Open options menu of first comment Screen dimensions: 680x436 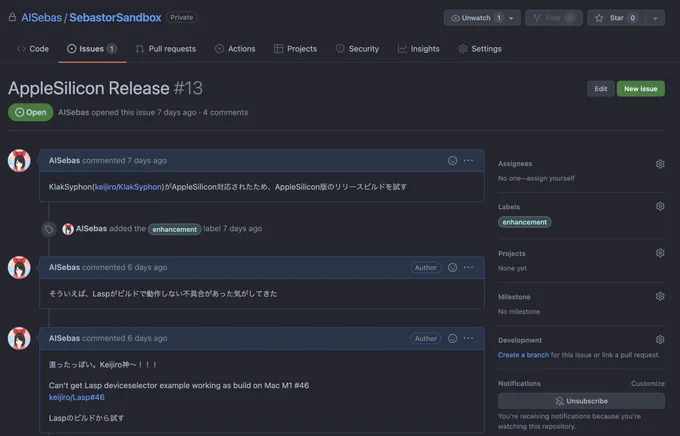point(468,161)
